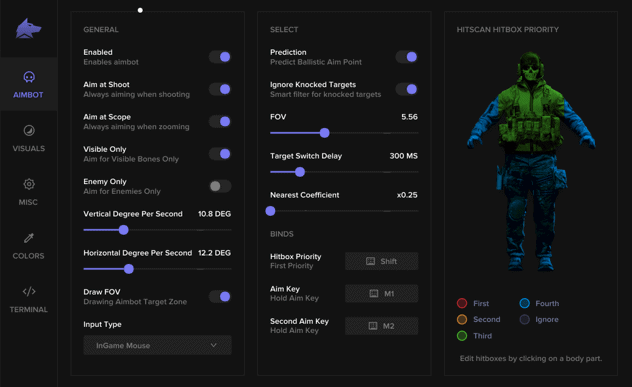This screenshot has width=632, height=387.
Task: Click keyboard icon in Shift bind
Action: coord(370,261)
